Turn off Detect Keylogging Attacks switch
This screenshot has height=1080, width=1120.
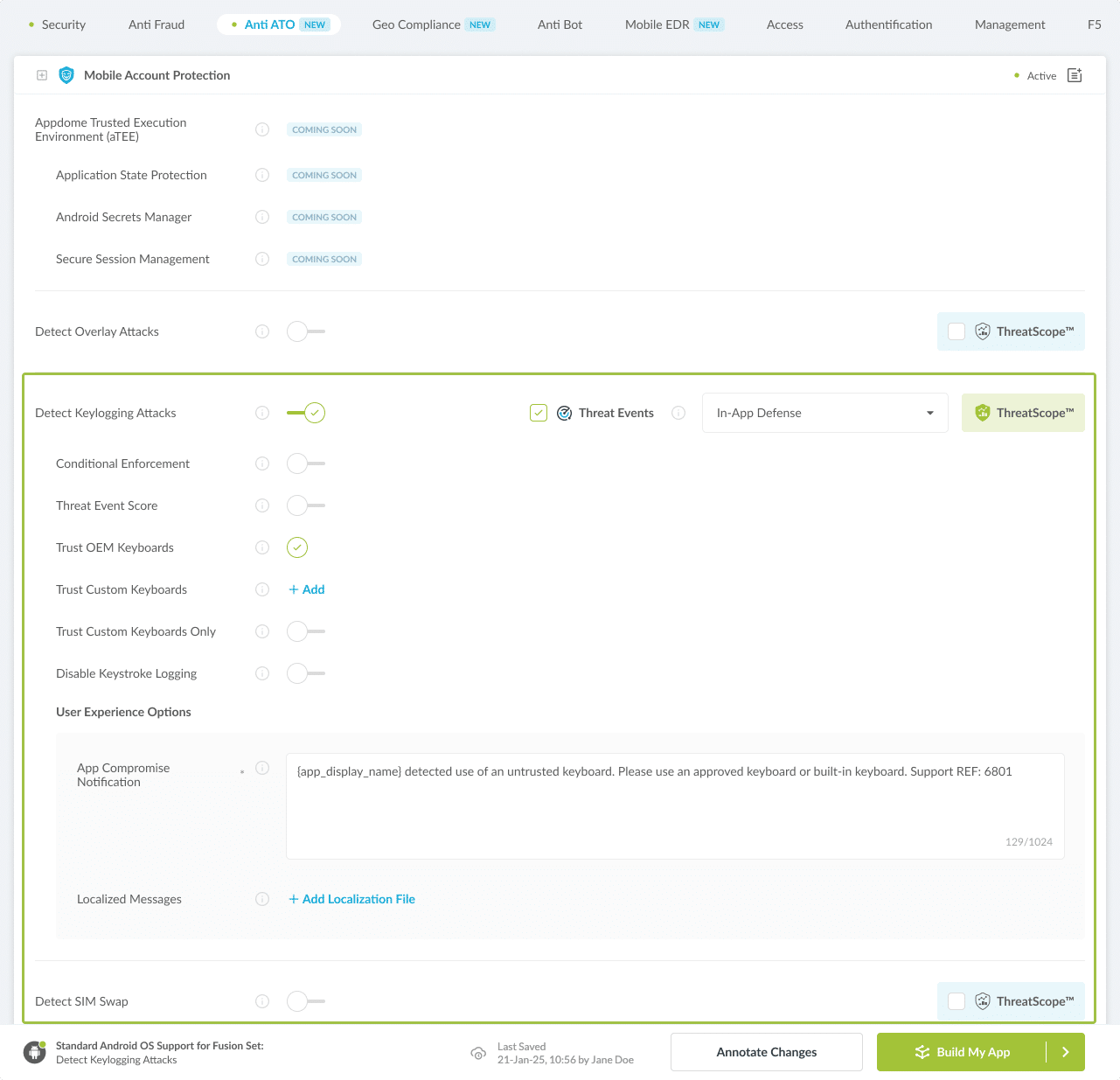coord(306,413)
